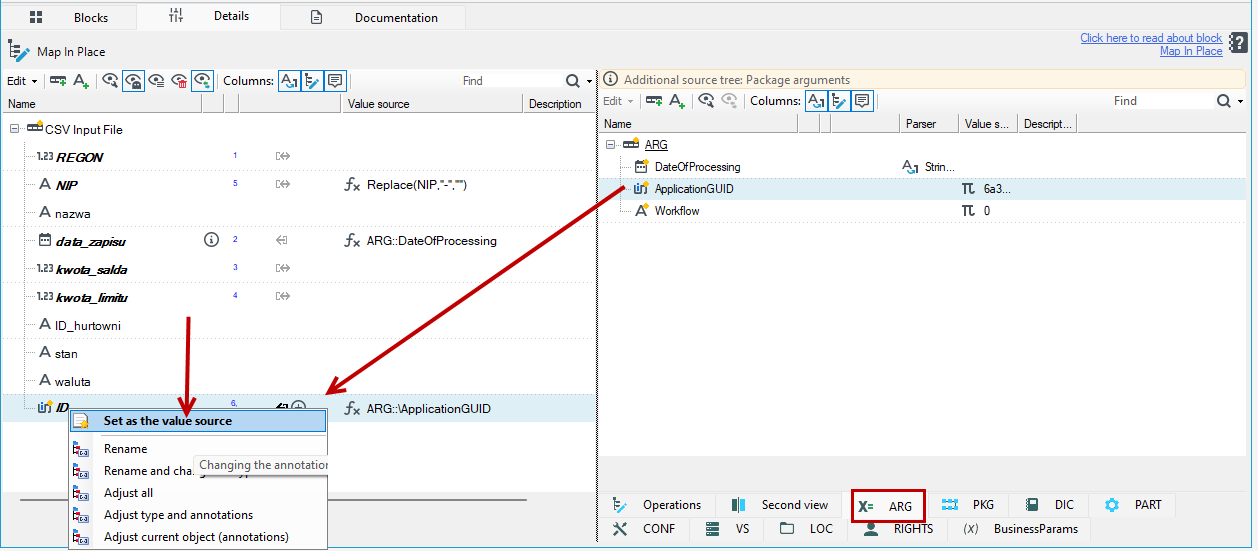The image size is (1258, 556).
Task: Focus the right panel Find field
Action: tap(1160, 101)
